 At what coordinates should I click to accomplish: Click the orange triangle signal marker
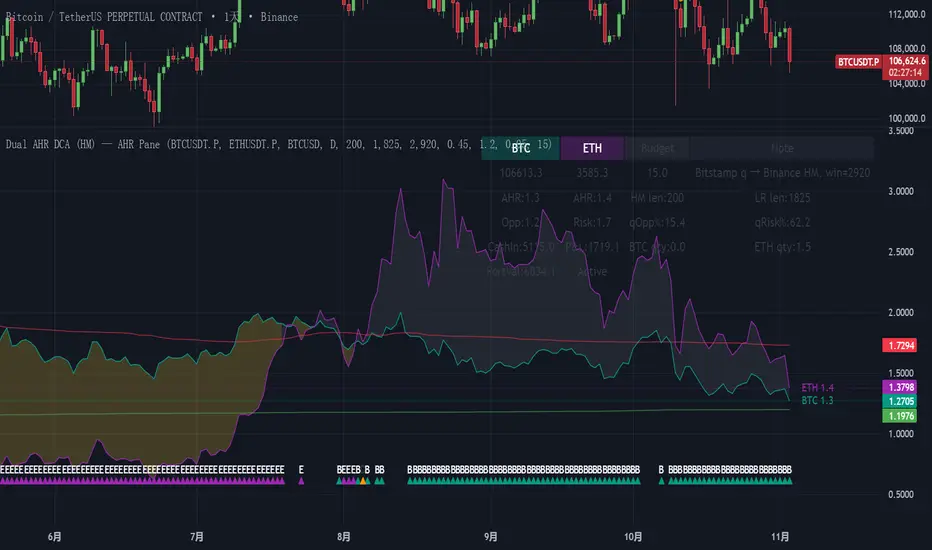pyautogui.click(x=363, y=481)
